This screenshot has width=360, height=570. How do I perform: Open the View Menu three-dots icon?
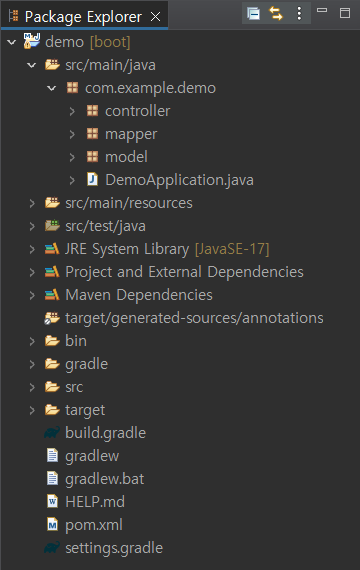pos(299,14)
